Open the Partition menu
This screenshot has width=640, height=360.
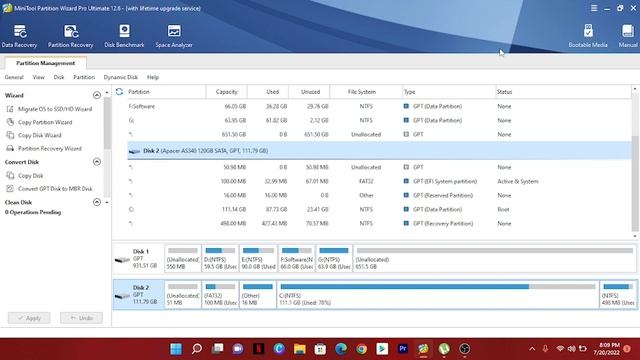coord(84,77)
